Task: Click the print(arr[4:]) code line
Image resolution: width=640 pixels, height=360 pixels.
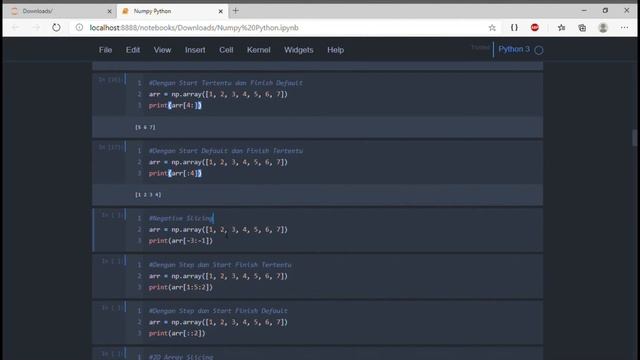Action: [175, 105]
